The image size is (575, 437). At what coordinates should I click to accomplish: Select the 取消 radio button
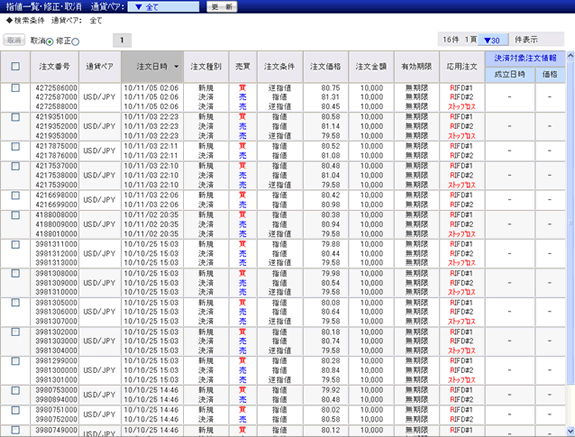[x=50, y=42]
